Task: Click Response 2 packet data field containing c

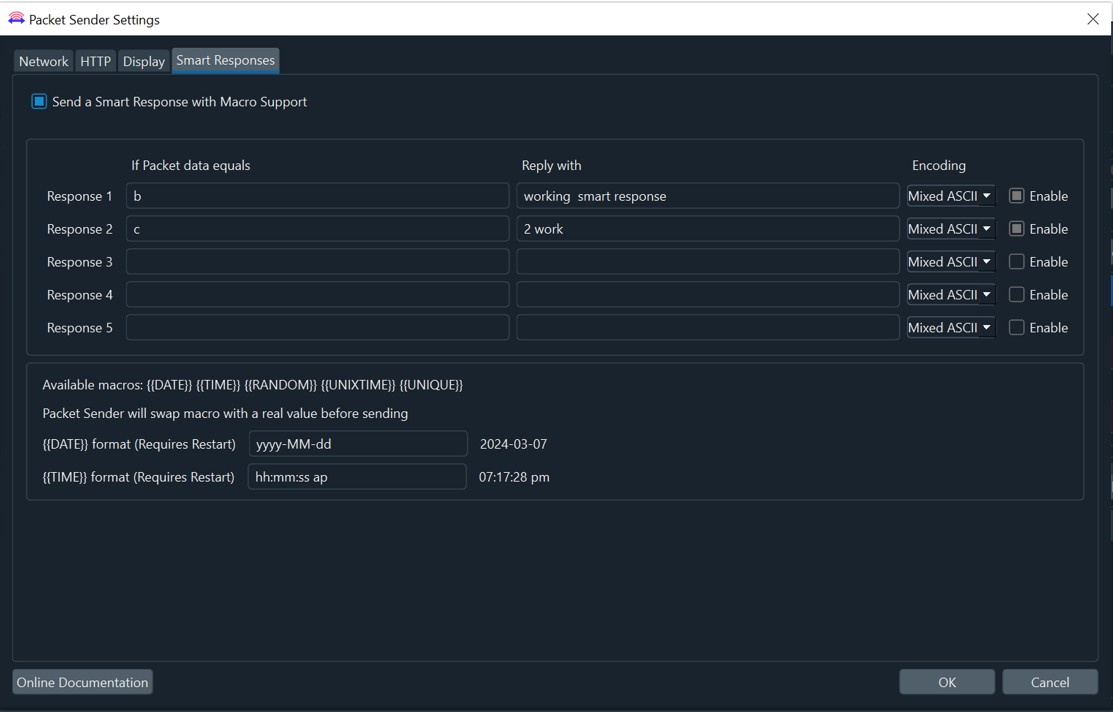Action: (317, 229)
